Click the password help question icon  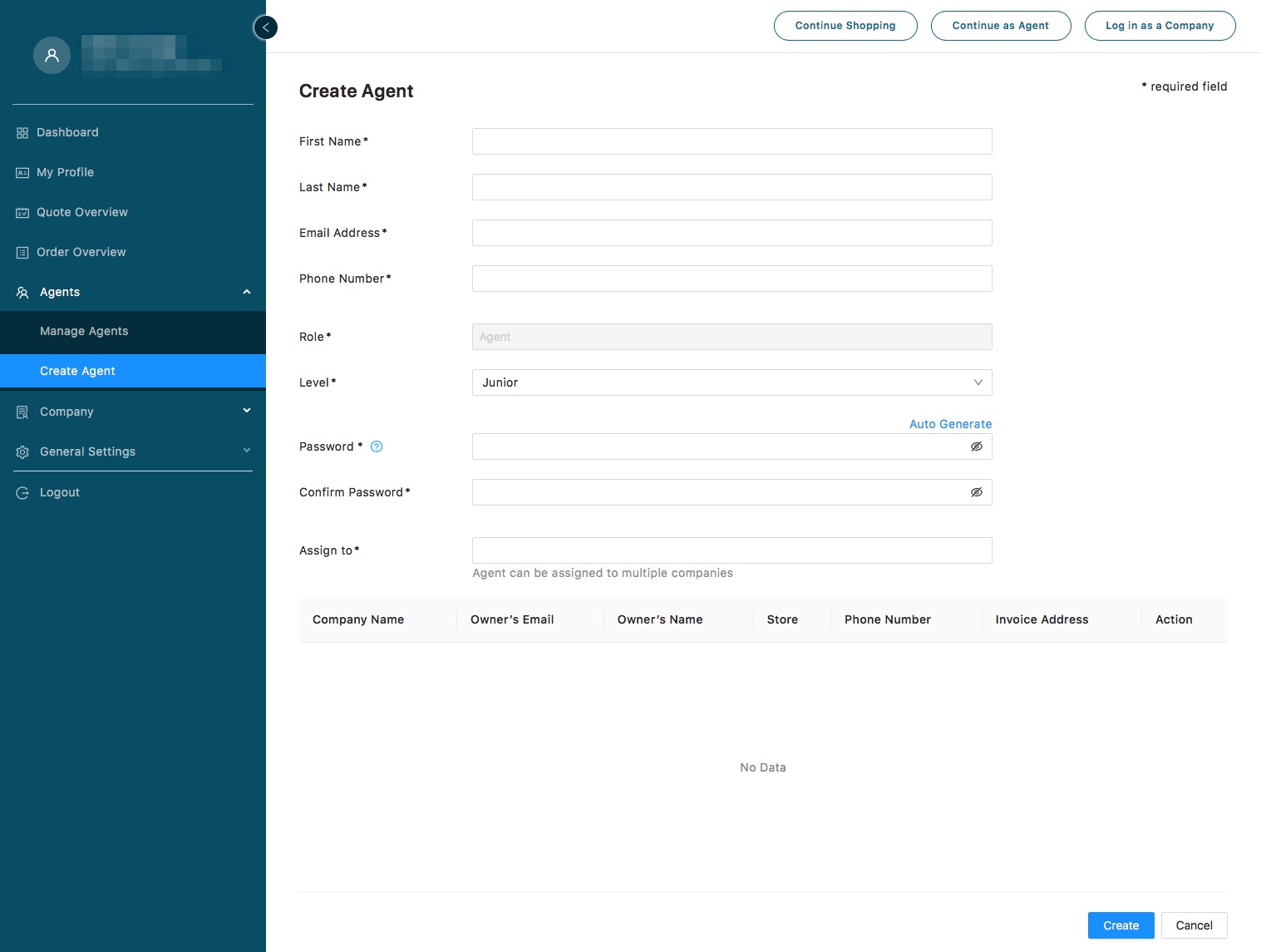click(377, 446)
